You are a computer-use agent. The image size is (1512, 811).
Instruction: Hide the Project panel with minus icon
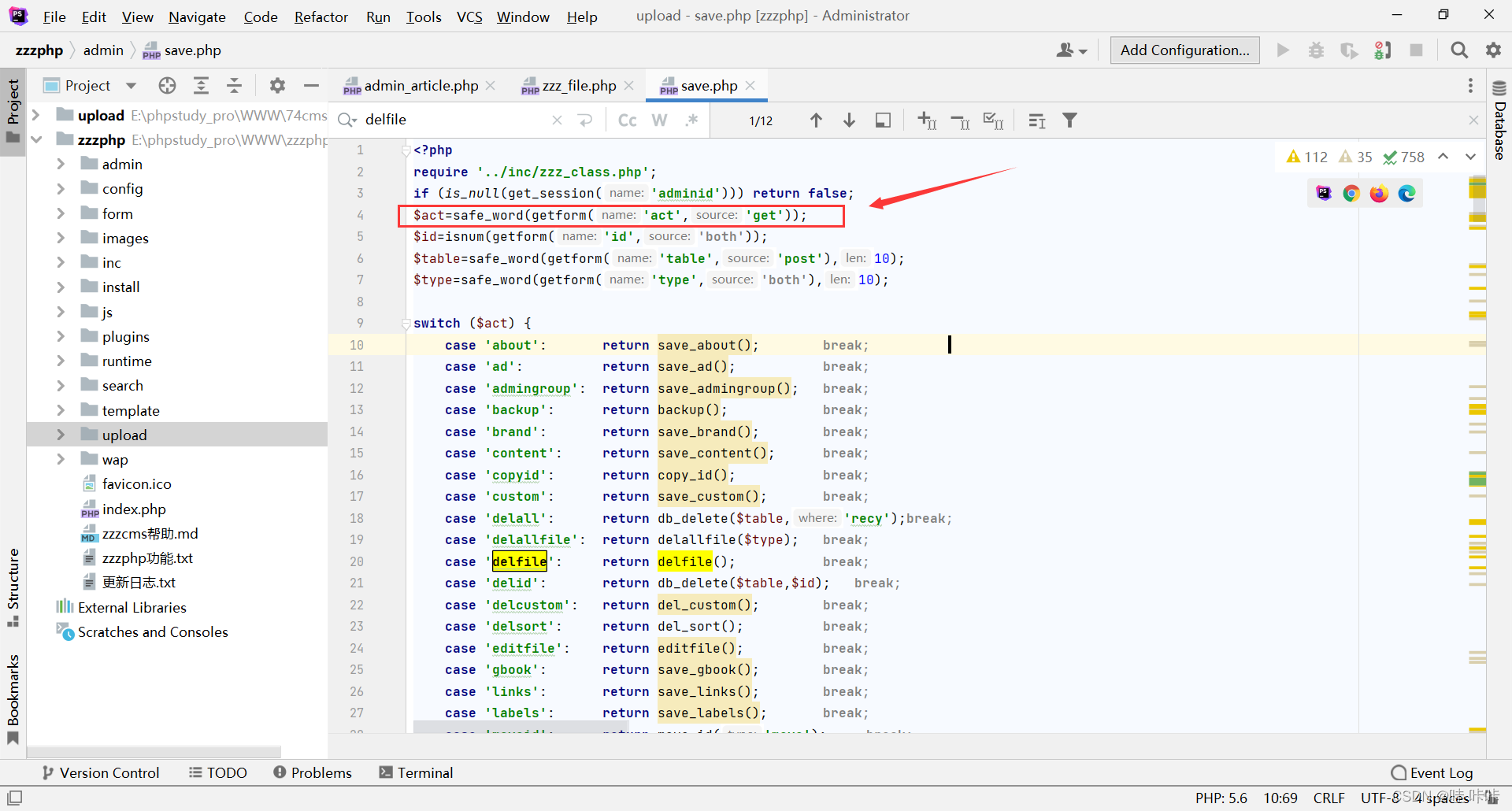click(311, 85)
